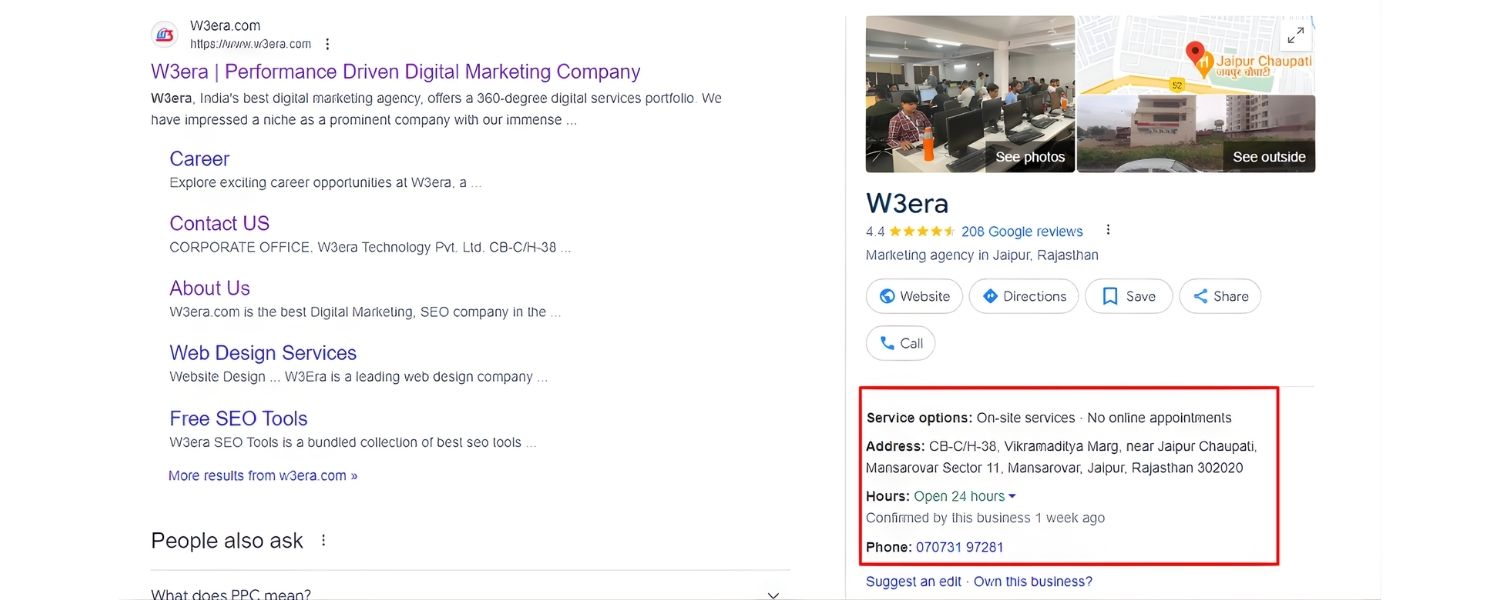This screenshot has width=1500, height=600.
Task: Save W3era with the bookmark button
Action: (1128, 296)
